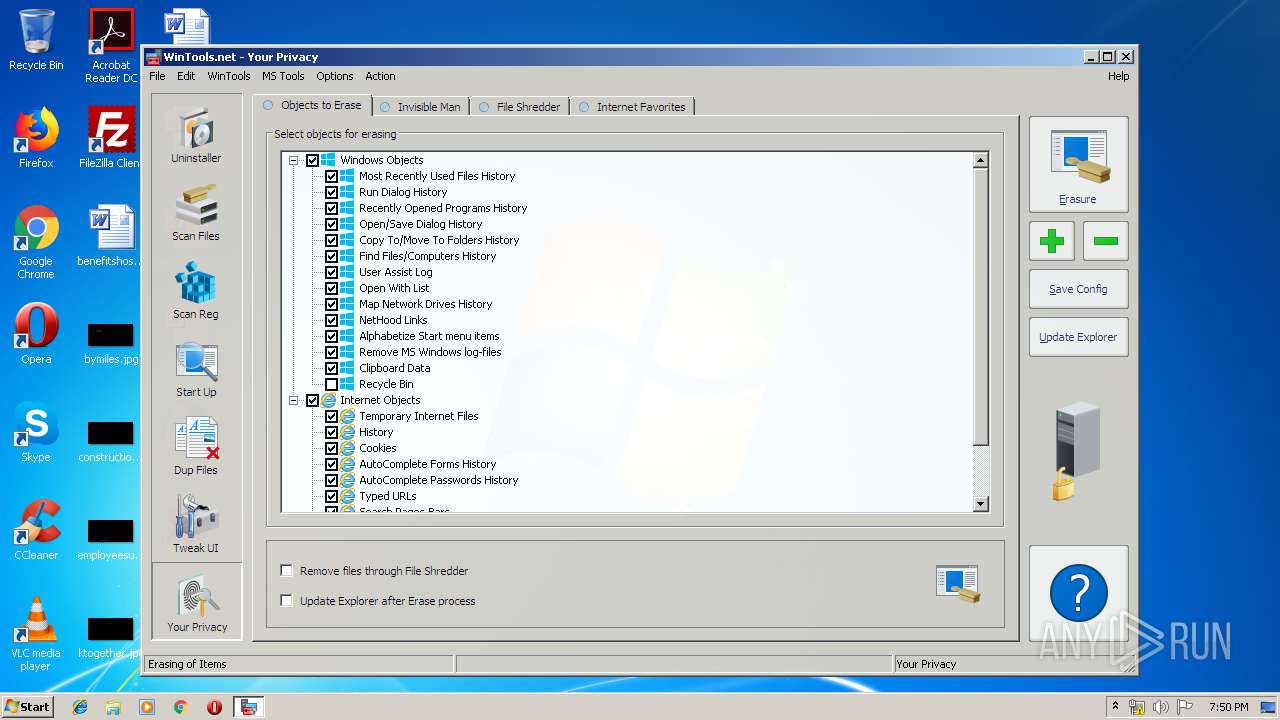
Task: Open the File menu
Action: point(157,76)
